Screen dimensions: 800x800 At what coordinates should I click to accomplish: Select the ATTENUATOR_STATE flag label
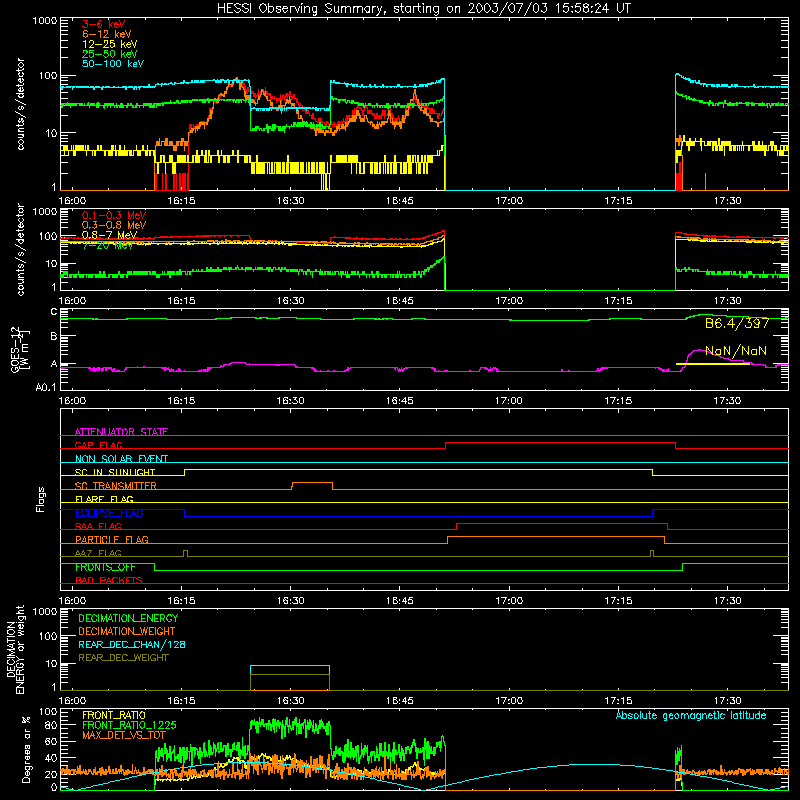121,432
